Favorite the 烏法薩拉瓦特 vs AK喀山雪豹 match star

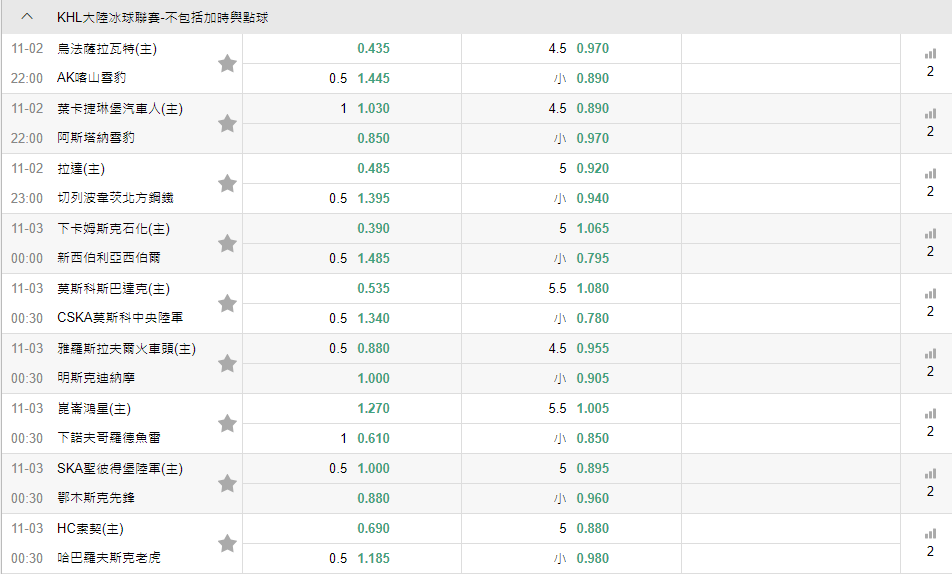(x=227, y=63)
